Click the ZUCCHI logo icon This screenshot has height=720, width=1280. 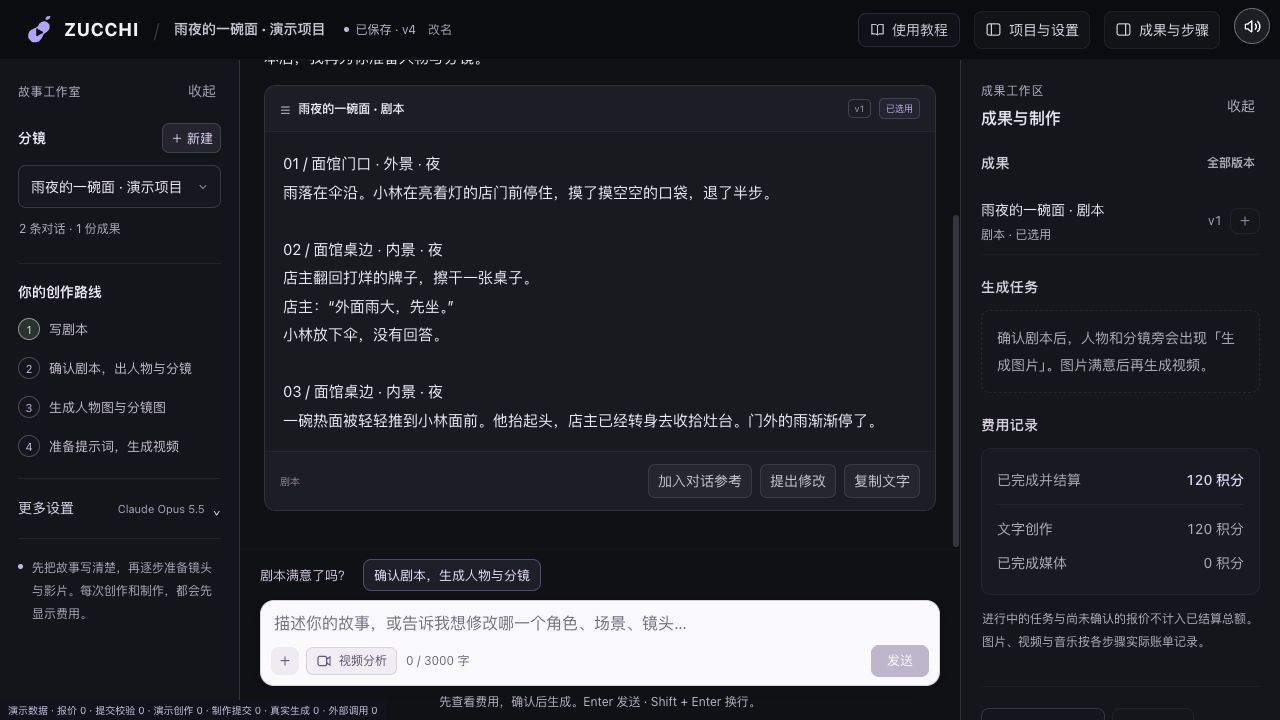(39, 29)
